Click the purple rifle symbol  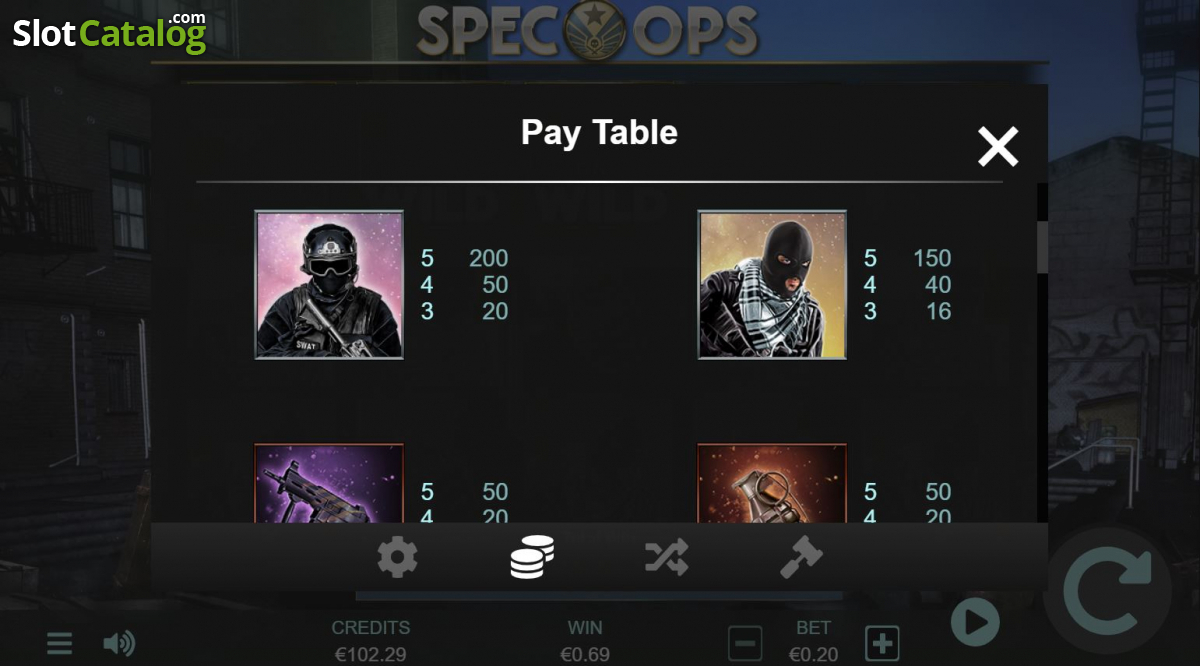coord(329,483)
